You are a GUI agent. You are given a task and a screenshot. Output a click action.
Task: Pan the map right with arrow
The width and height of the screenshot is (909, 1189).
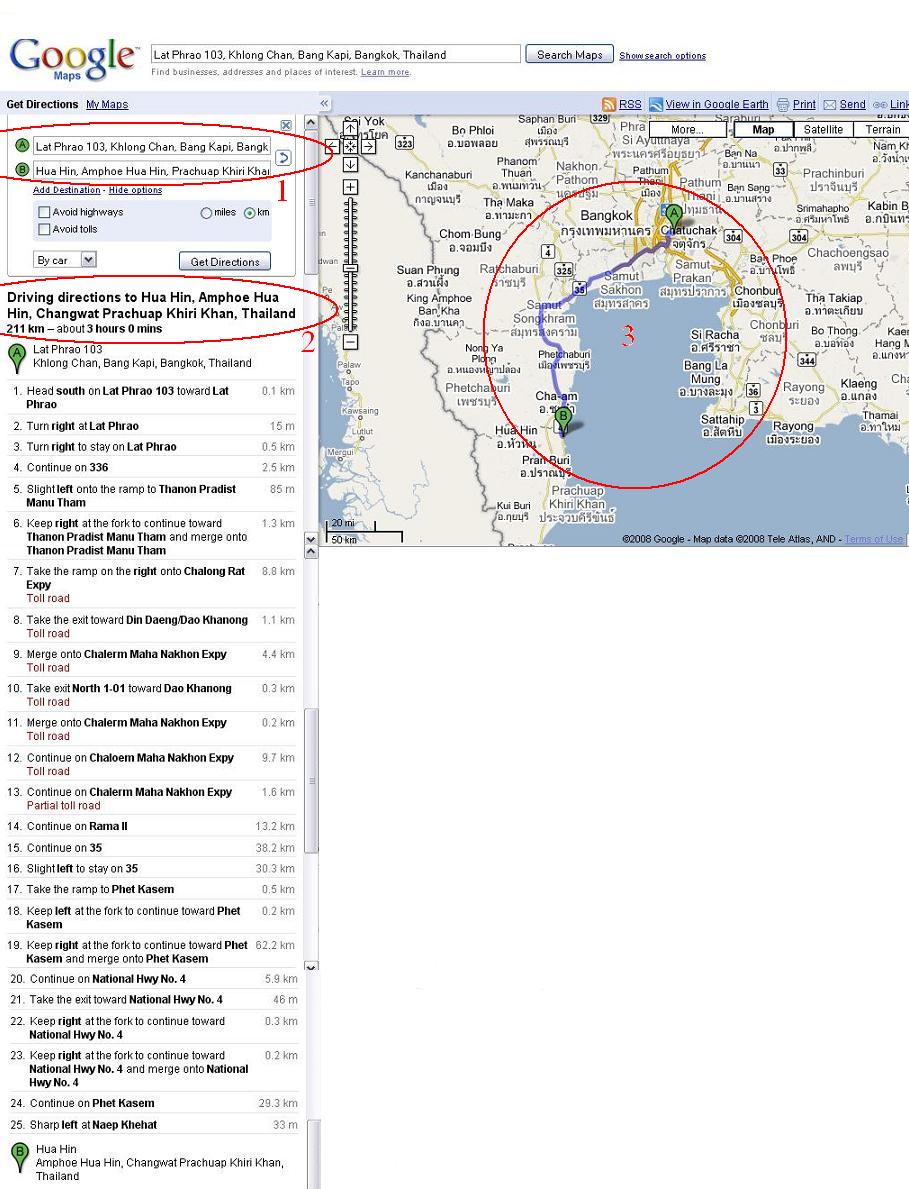[368, 146]
